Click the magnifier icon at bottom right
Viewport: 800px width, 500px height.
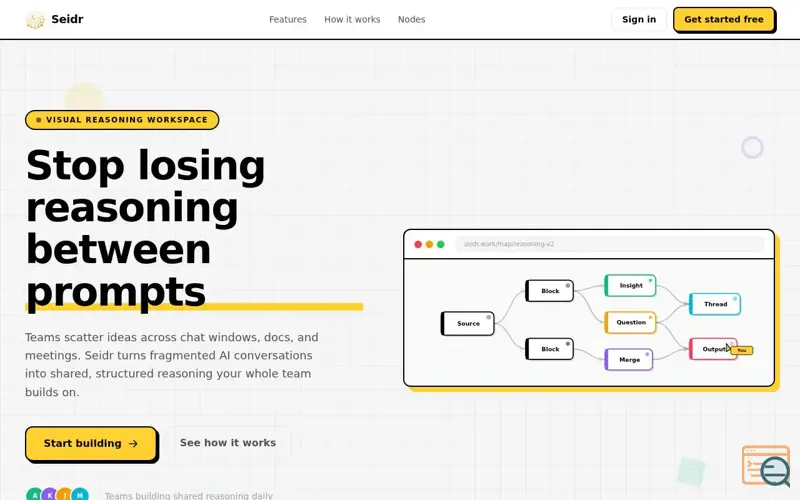pyautogui.click(x=775, y=470)
